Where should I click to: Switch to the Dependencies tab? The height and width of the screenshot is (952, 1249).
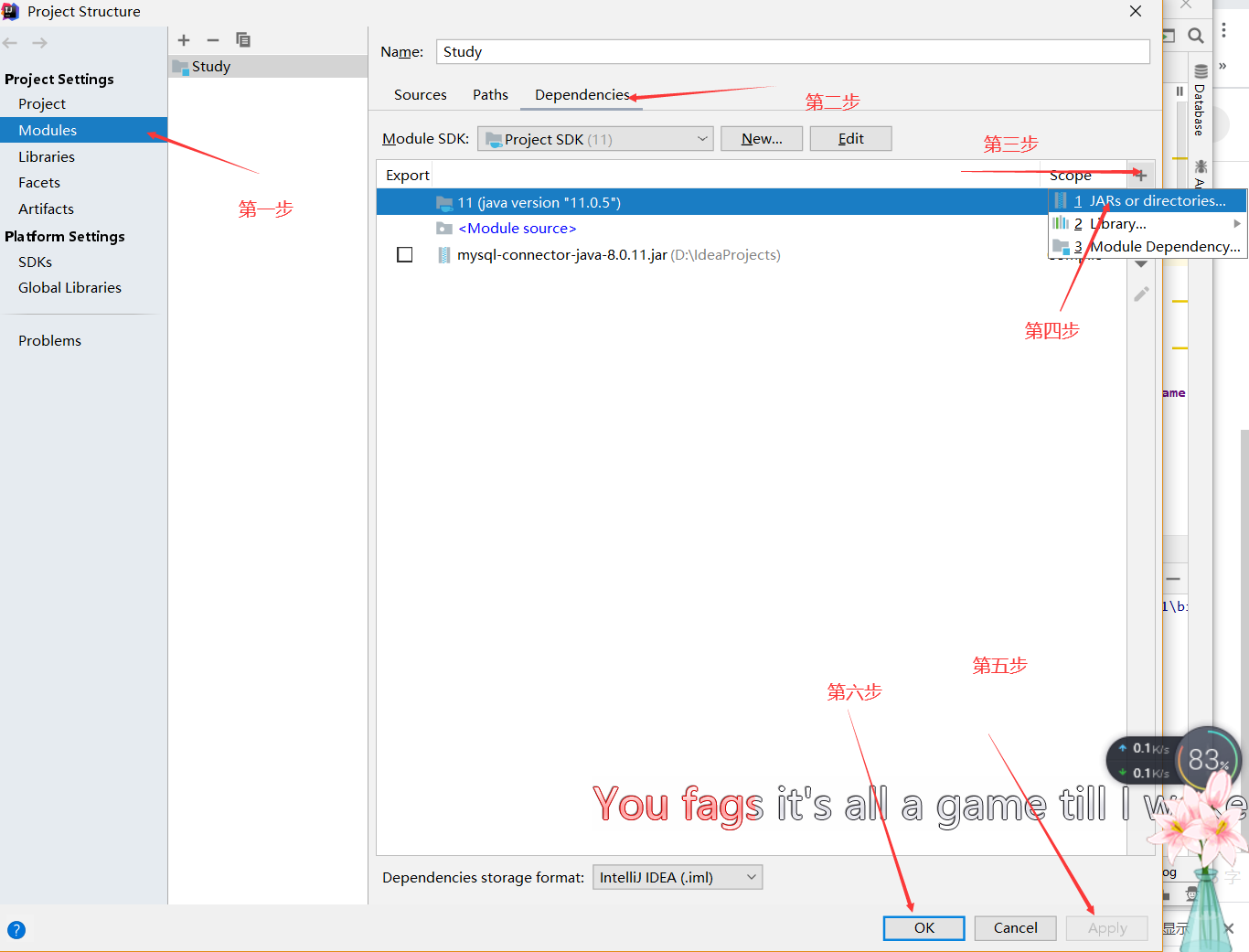point(582,95)
